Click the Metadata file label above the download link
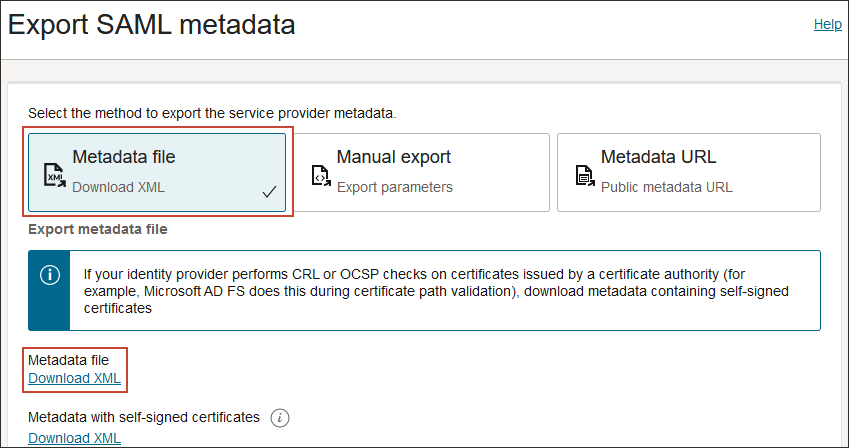Viewport: 849px width, 448px height. pos(68,360)
